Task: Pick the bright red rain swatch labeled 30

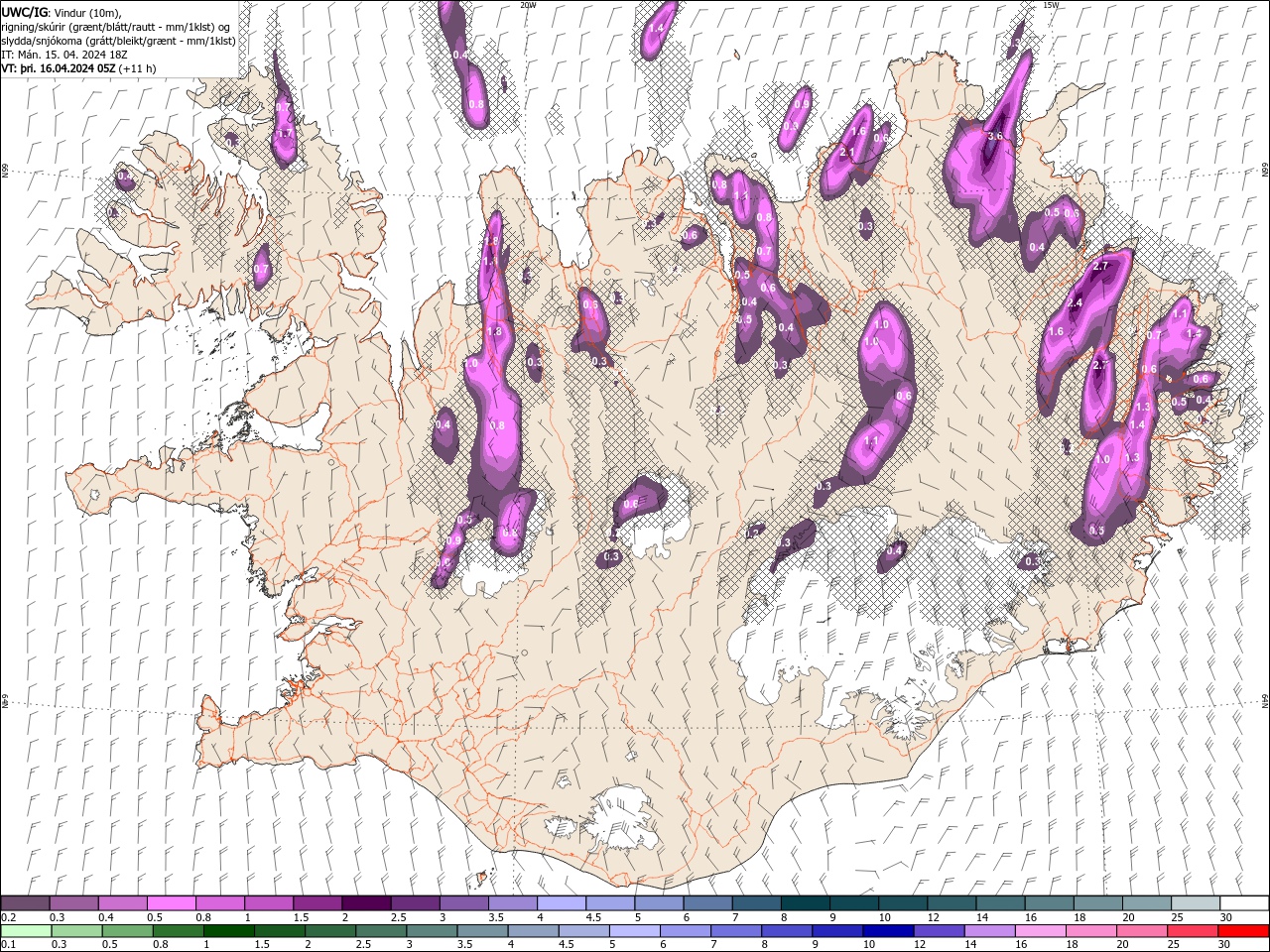Action: pyautogui.click(x=1242, y=931)
